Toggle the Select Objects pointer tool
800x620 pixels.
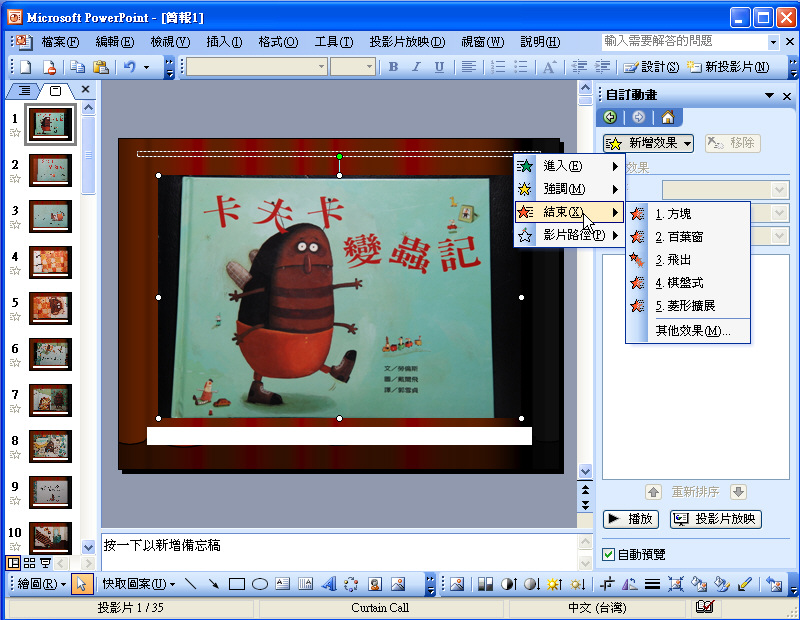coord(81,583)
